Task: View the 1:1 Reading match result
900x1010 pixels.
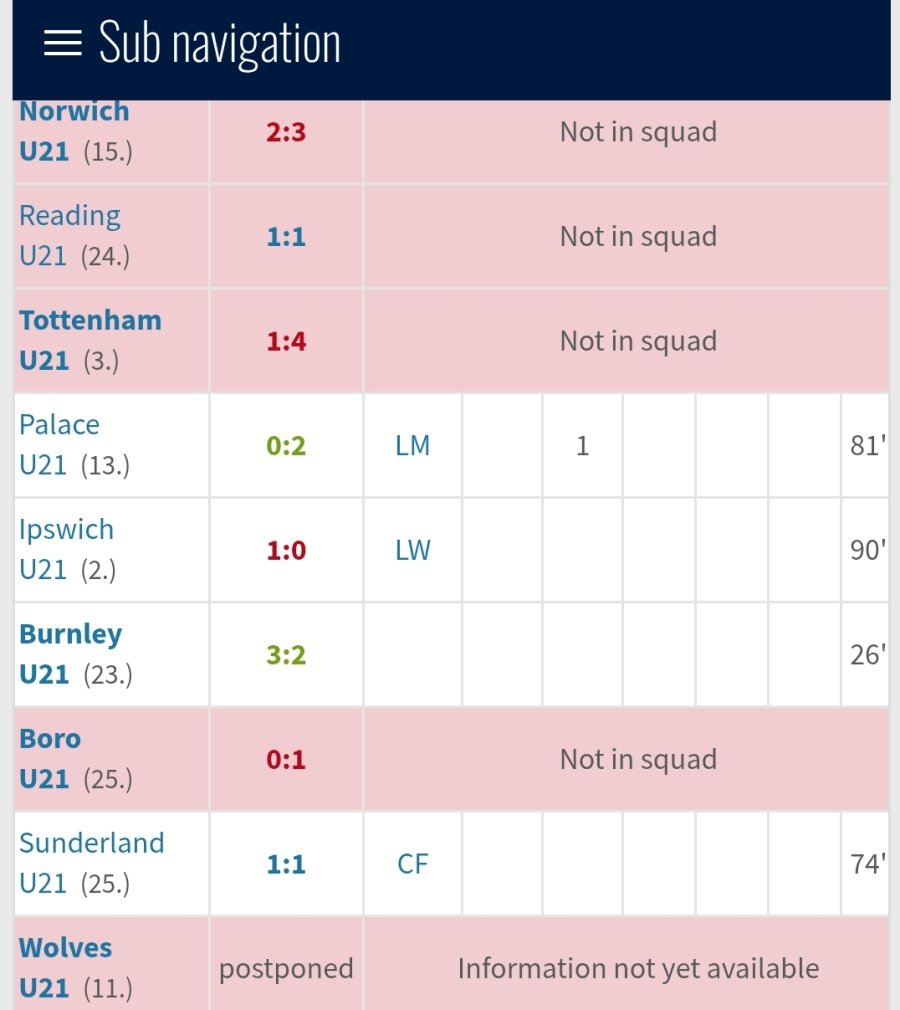Action: pos(286,237)
